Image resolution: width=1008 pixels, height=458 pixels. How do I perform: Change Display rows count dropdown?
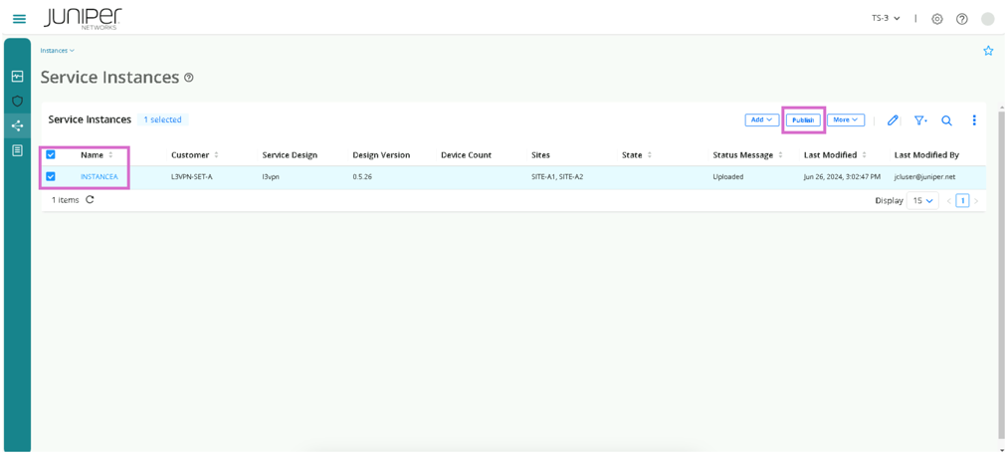coord(922,201)
